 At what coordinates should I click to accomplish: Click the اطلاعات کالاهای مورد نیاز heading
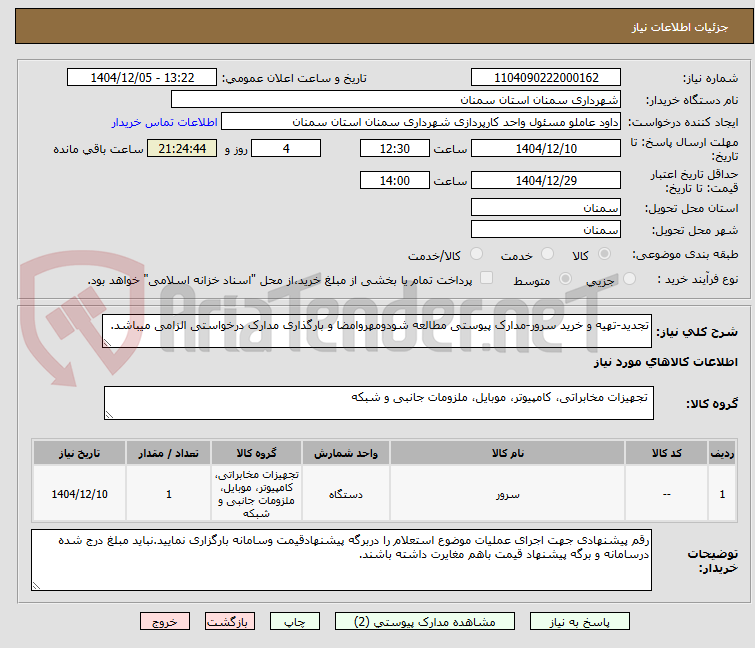(665, 362)
